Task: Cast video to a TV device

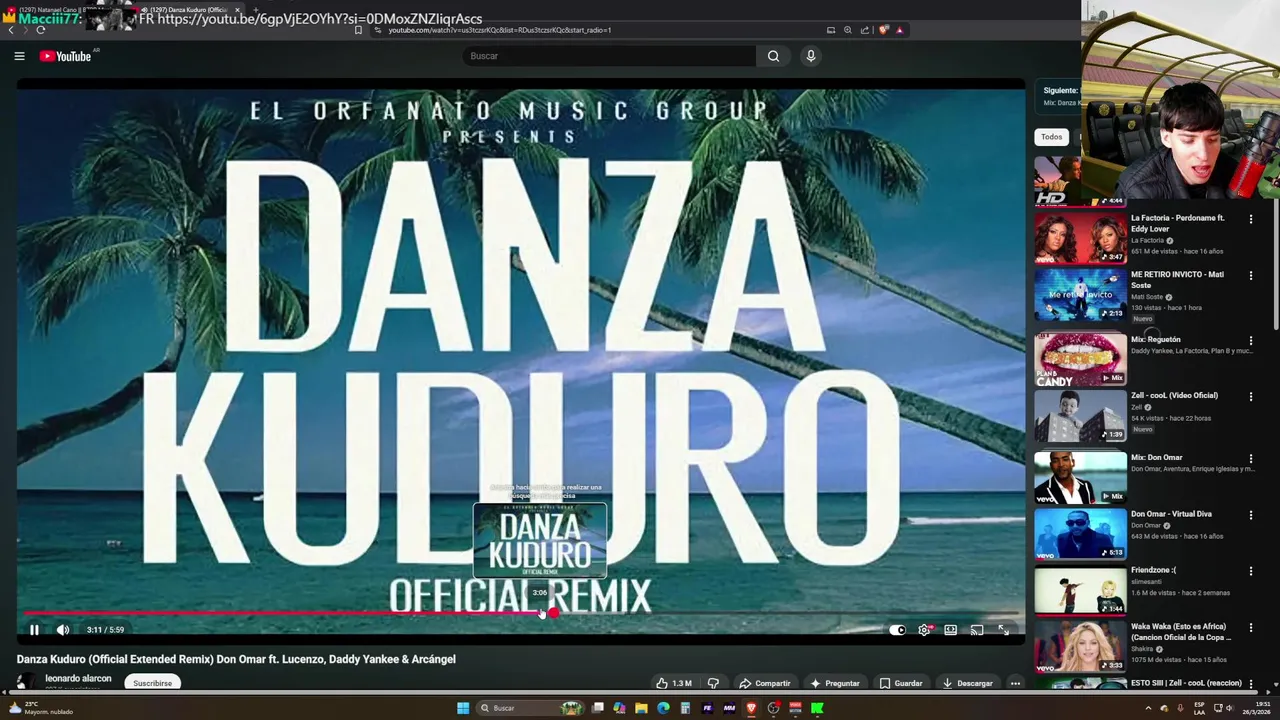Action: (977, 630)
